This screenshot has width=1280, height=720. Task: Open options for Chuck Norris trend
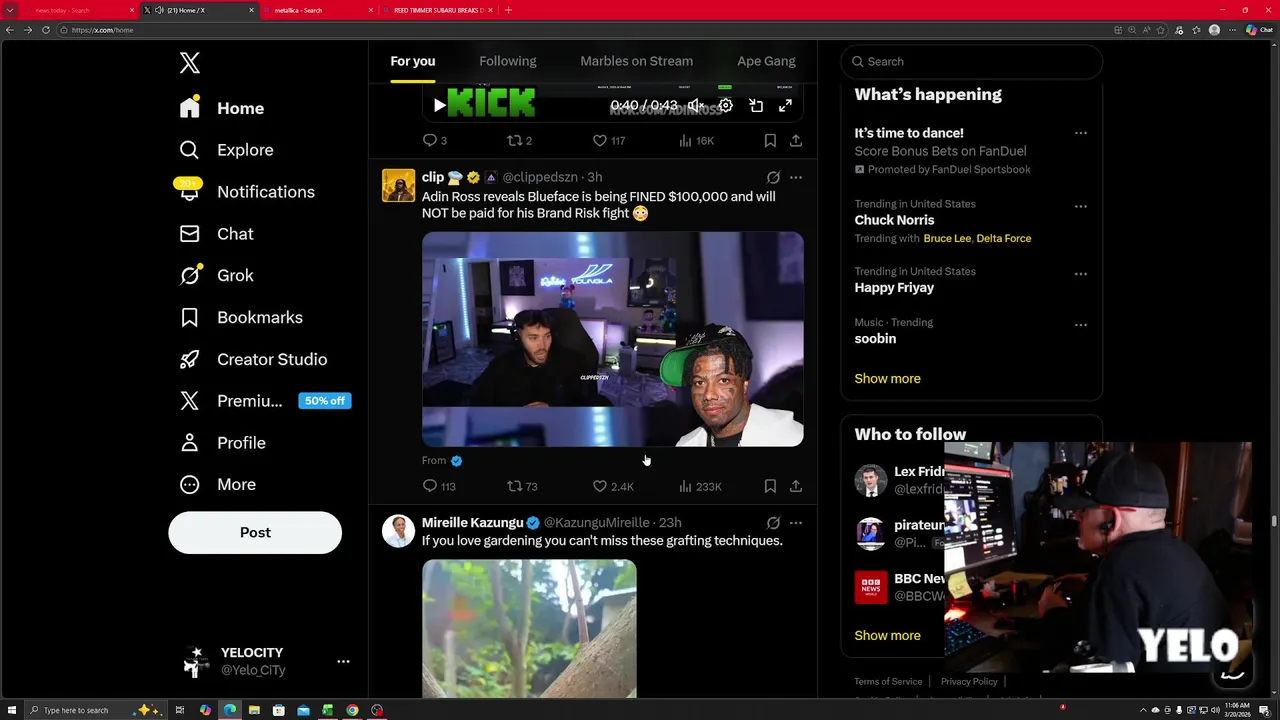pyautogui.click(x=1081, y=206)
